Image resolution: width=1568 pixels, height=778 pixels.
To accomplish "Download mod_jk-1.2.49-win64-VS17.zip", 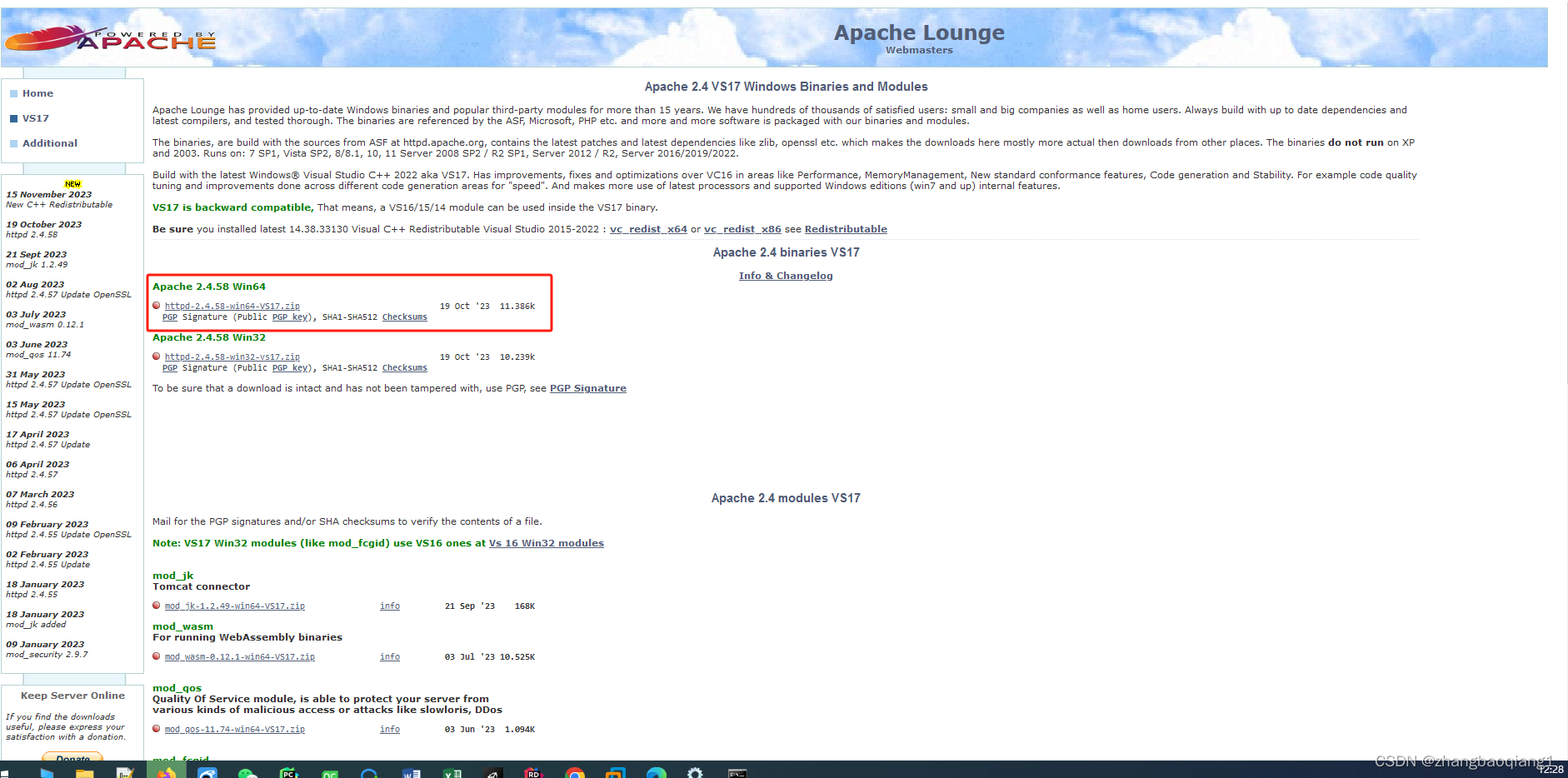I will (235, 606).
